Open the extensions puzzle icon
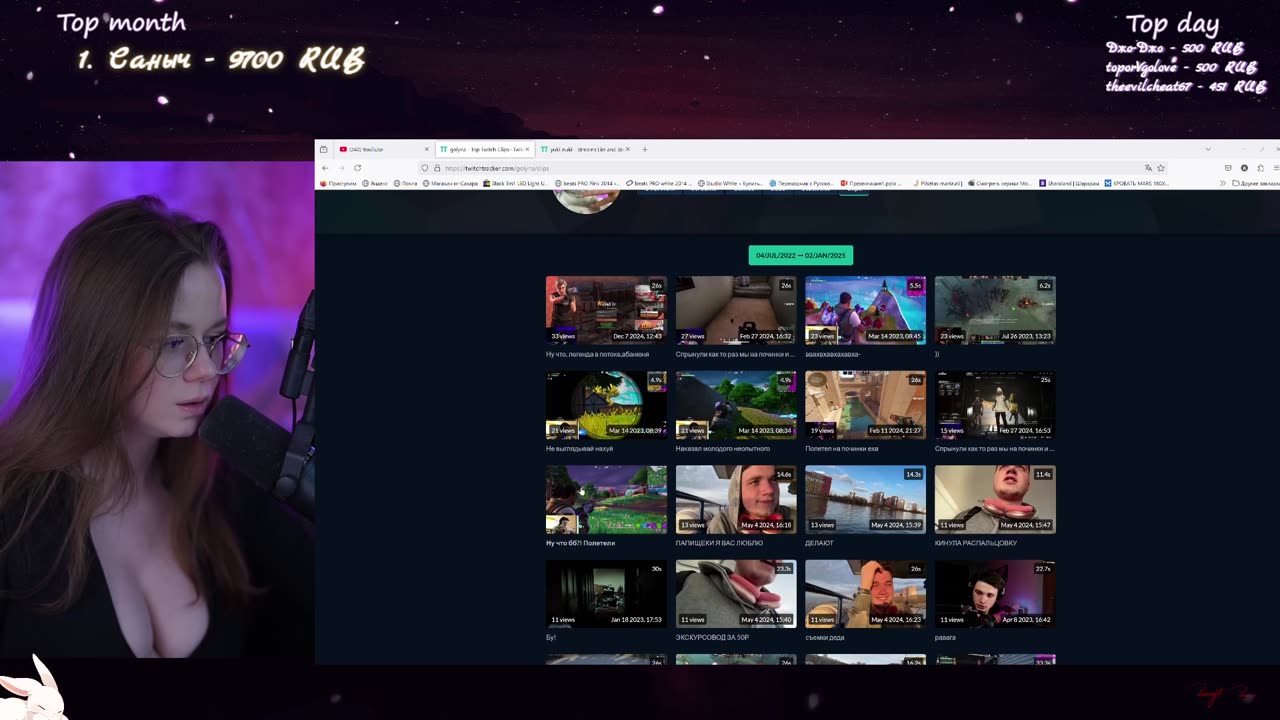1280x720 pixels. [x=1261, y=168]
